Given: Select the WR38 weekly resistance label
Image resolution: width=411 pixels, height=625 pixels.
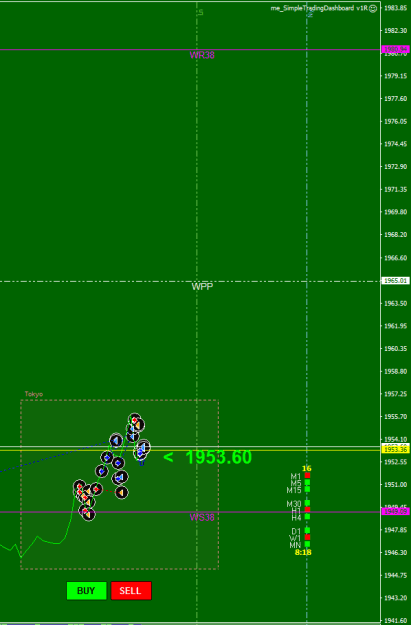Looking at the screenshot, I should [202, 55].
